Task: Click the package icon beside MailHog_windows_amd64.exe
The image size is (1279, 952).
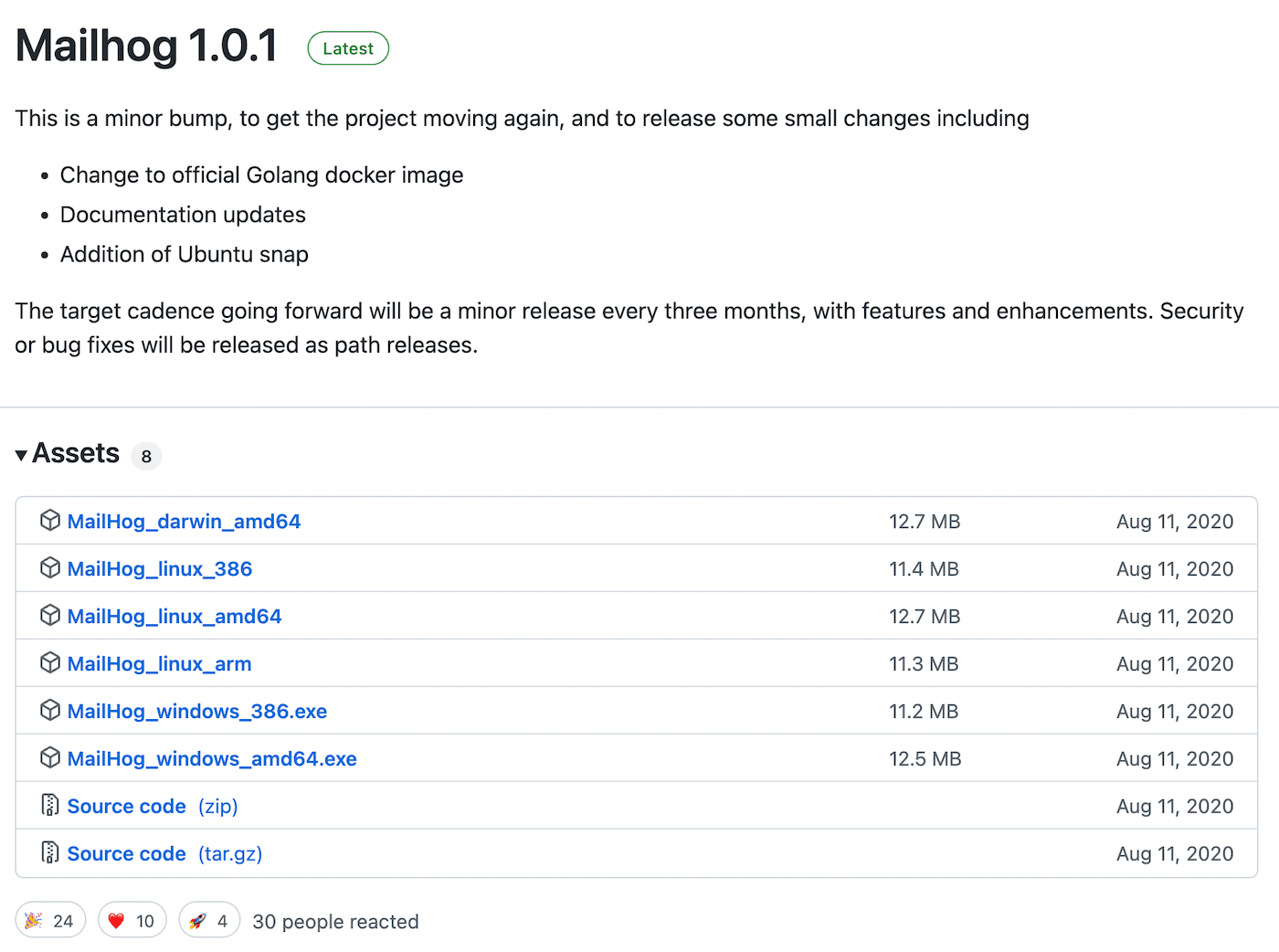Action: [50, 757]
